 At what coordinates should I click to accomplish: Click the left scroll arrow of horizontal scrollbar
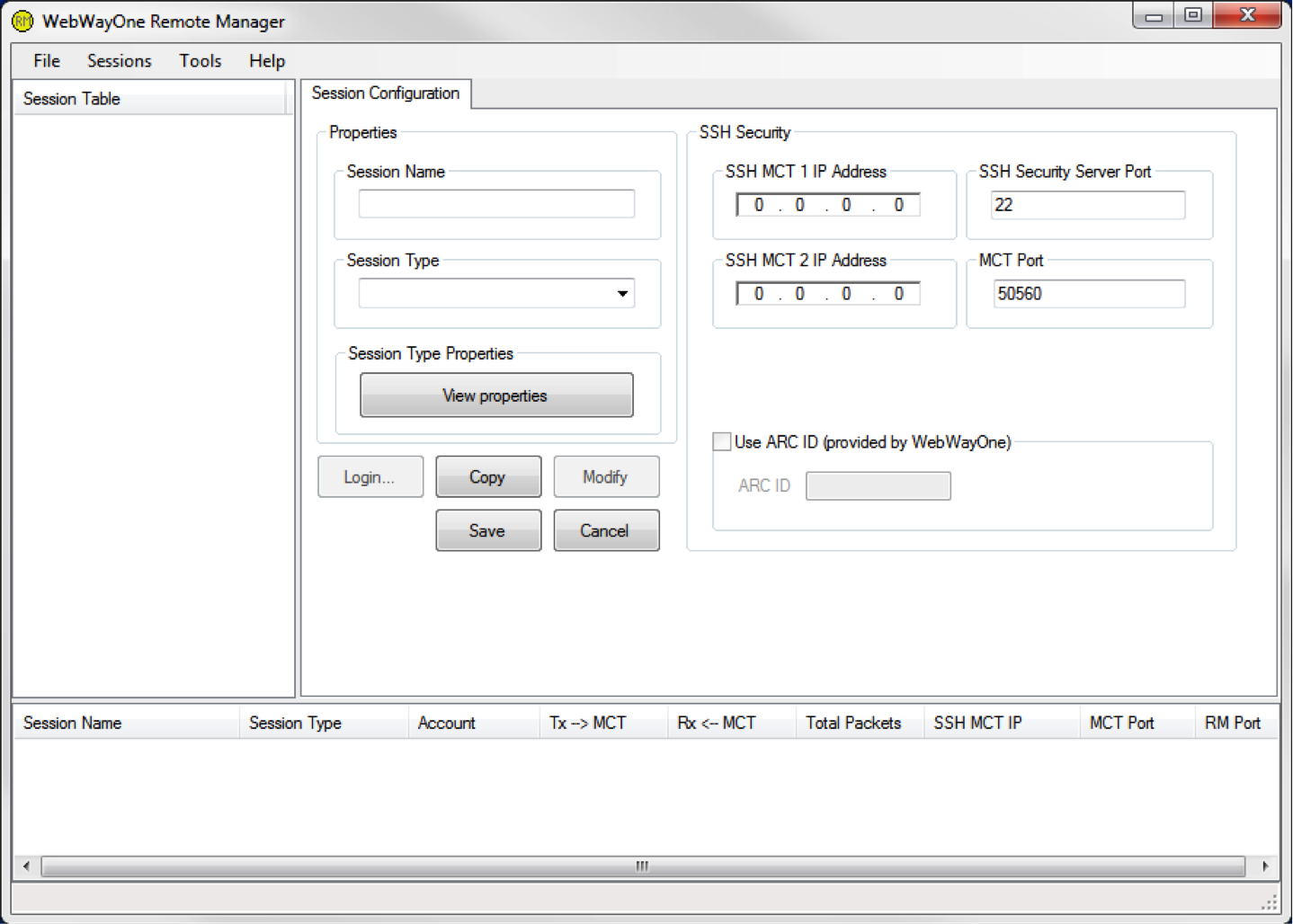coord(26,866)
